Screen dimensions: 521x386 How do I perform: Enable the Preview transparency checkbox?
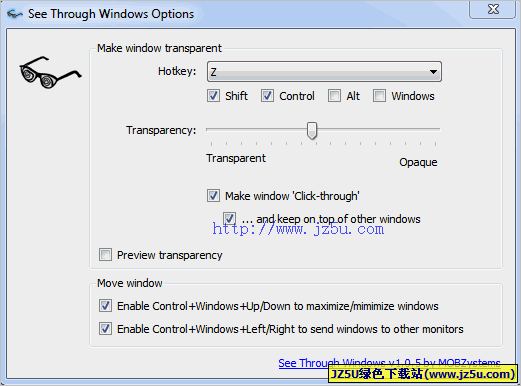click(105, 255)
